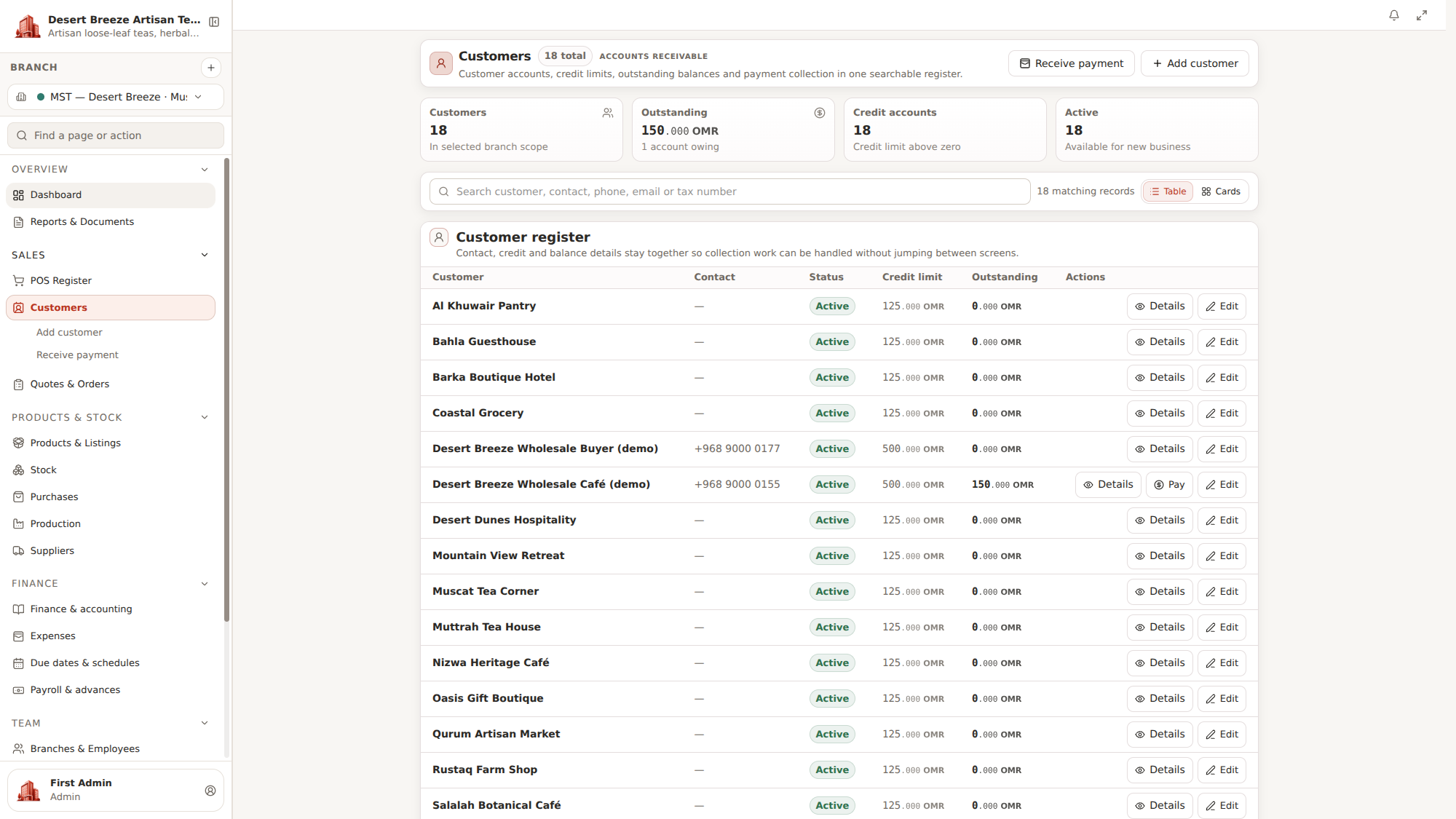Screen dimensions: 1456x819
Task: Collapse PRODUCTS & STOCK section
Action: click(x=205, y=418)
